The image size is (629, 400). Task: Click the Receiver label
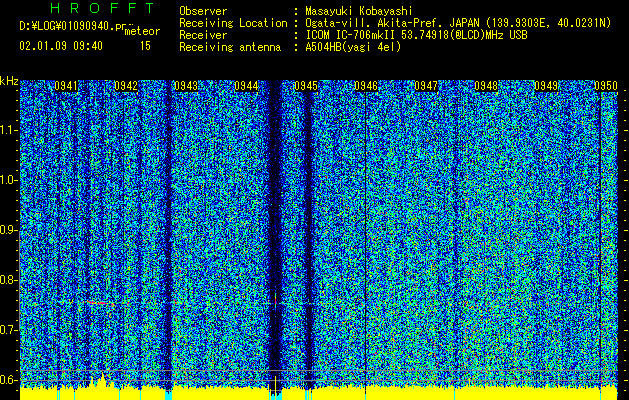(x=203, y=35)
